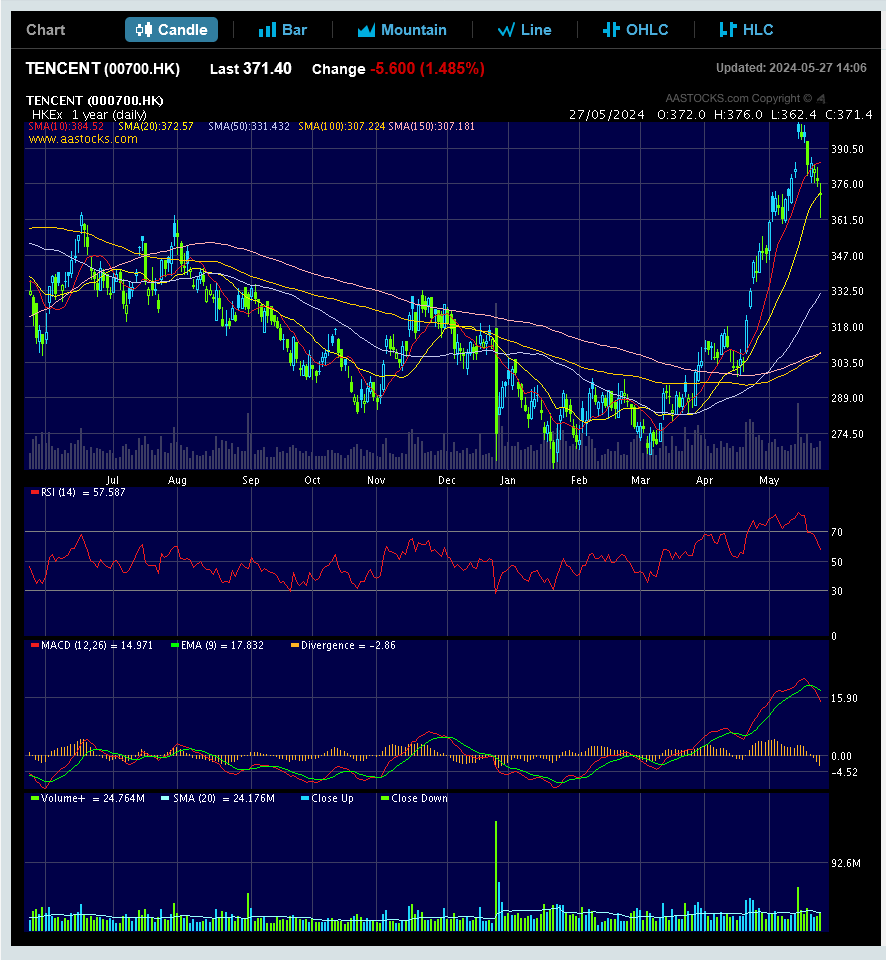This screenshot has width=886, height=960.
Task: Click the 27/05/2024 date in OHLC readout
Action: 607,114
